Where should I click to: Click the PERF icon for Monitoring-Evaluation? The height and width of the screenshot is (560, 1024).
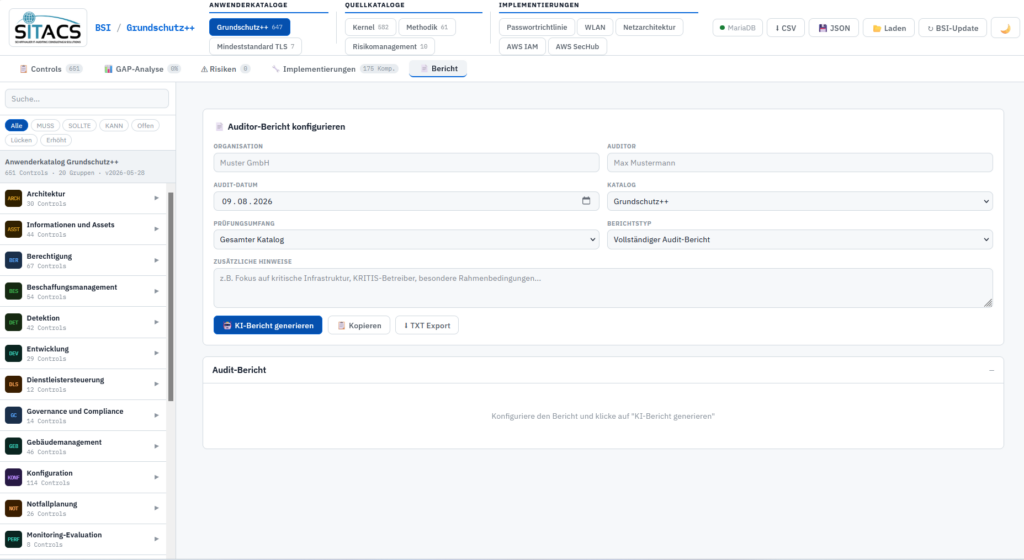[14, 539]
